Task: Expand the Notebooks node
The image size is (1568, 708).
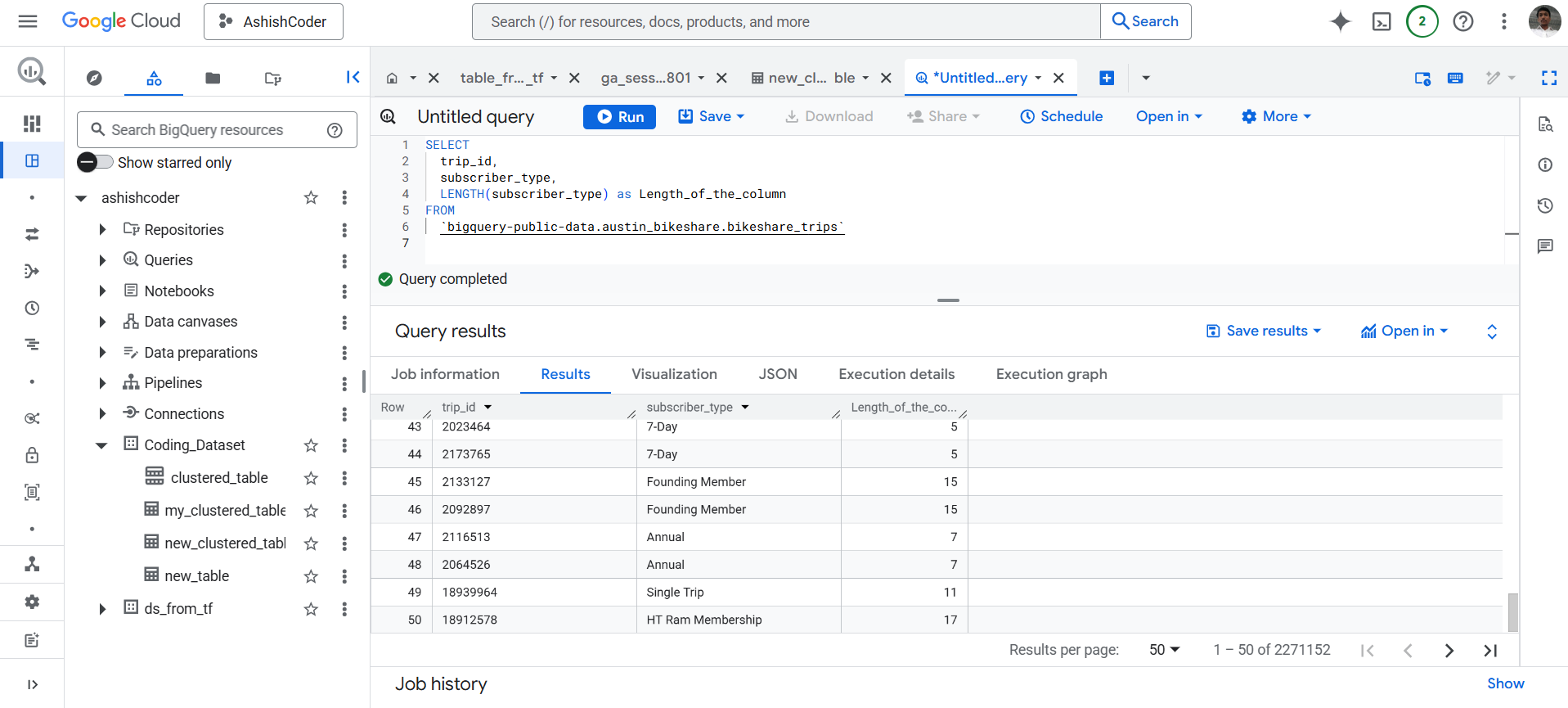Action: (102, 291)
